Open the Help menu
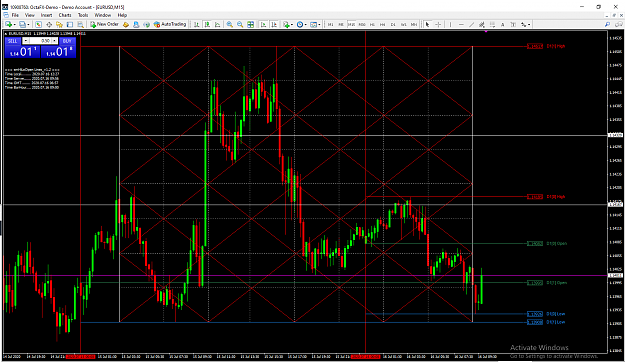The height and width of the screenshot is (362, 625). [x=122, y=15]
